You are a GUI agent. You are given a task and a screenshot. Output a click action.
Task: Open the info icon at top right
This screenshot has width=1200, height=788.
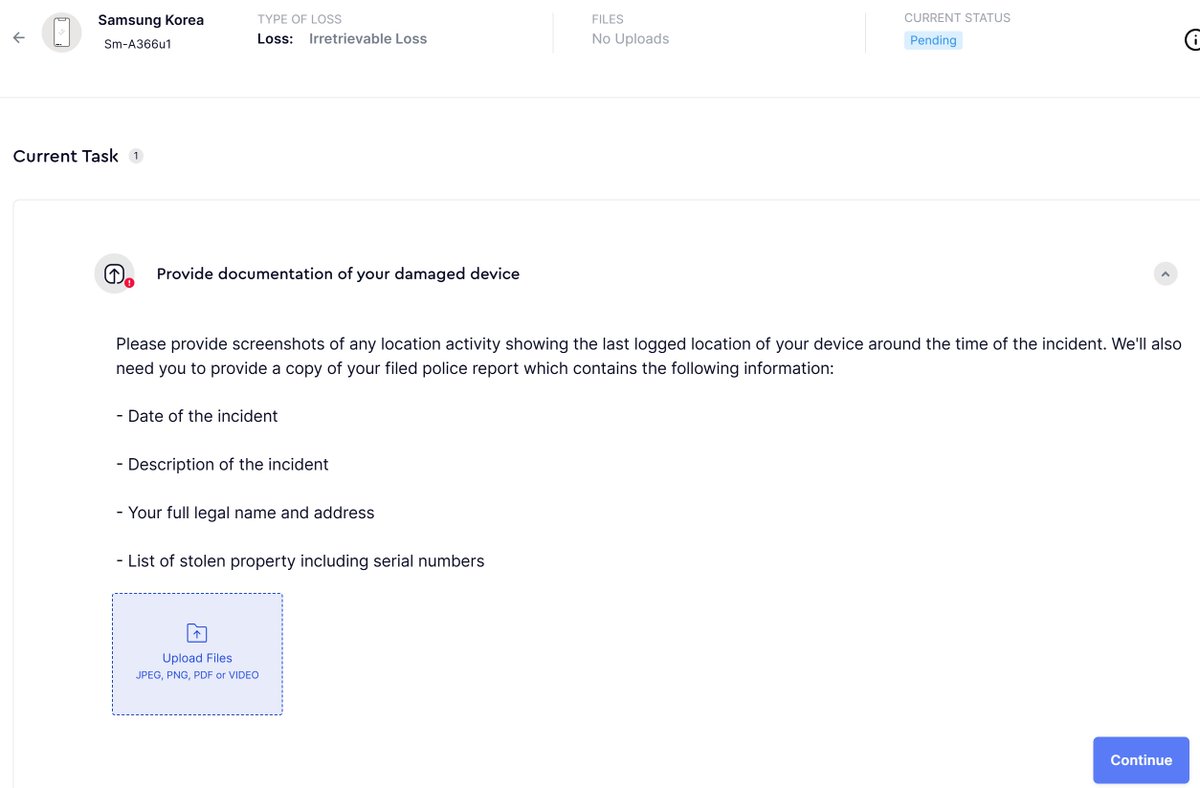(1192, 39)
